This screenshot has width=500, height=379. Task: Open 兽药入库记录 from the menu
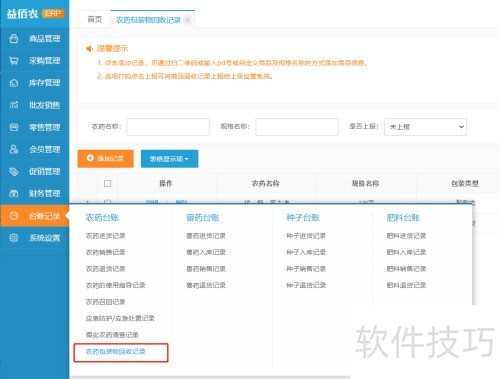206,252
